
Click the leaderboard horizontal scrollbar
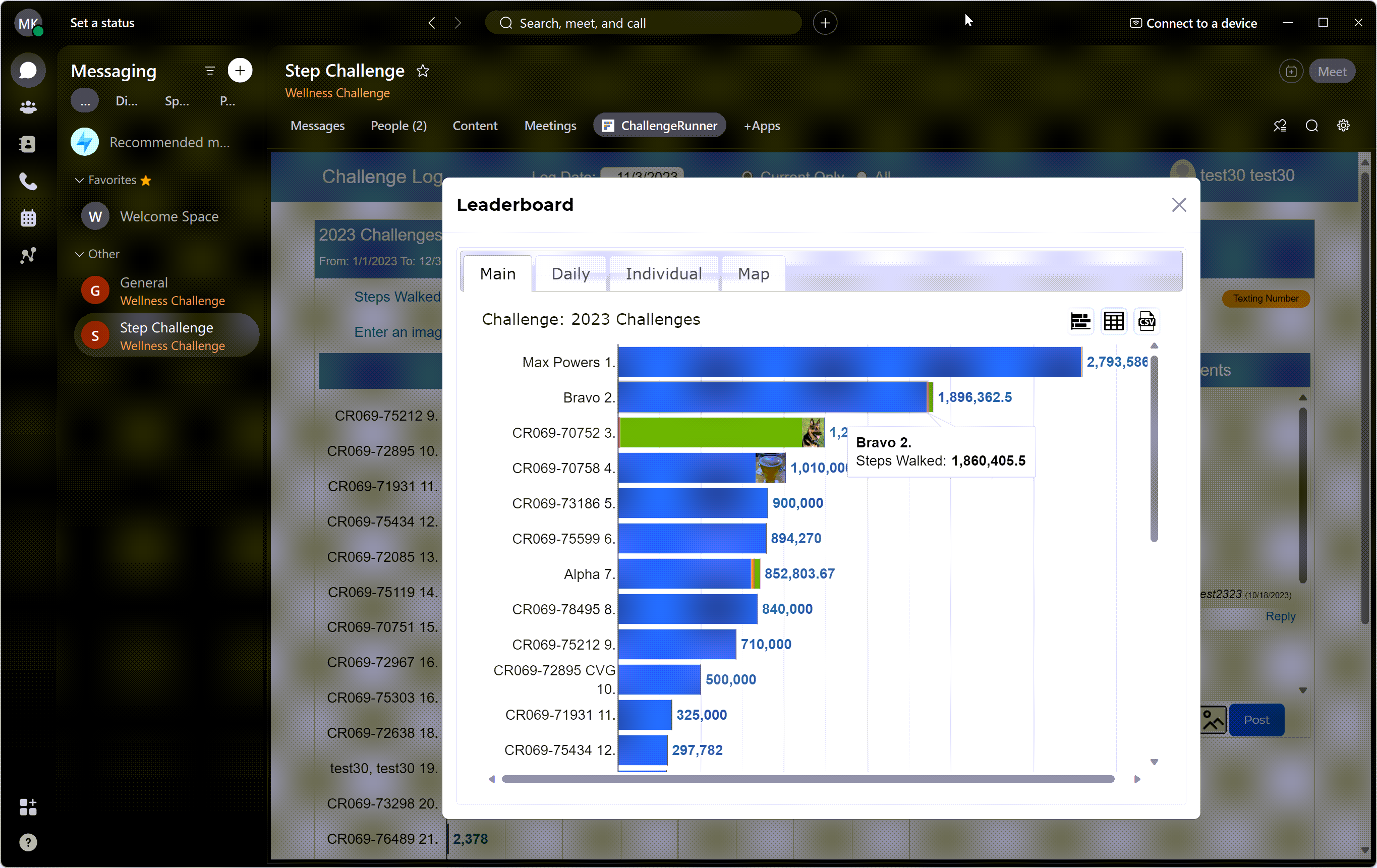click(808, 779)
